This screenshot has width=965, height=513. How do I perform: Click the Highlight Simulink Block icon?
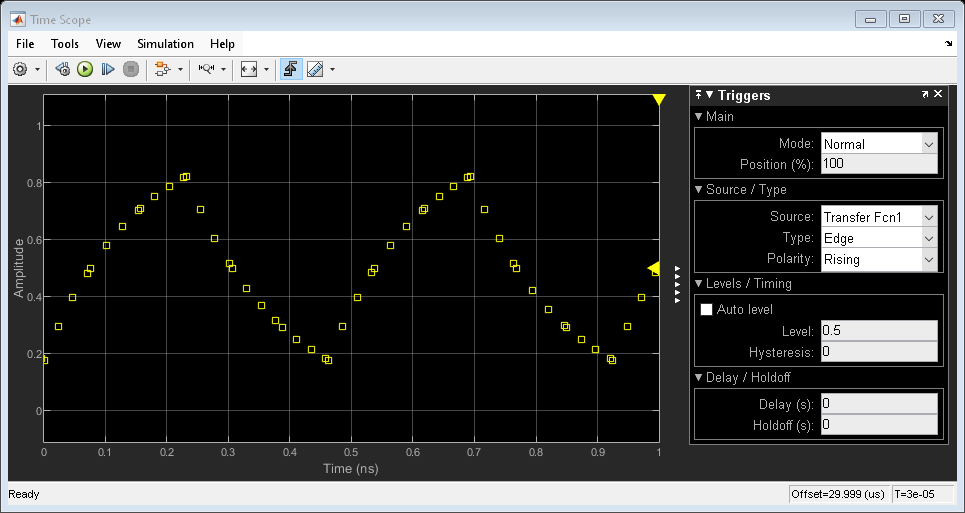[x=160, y=69]
